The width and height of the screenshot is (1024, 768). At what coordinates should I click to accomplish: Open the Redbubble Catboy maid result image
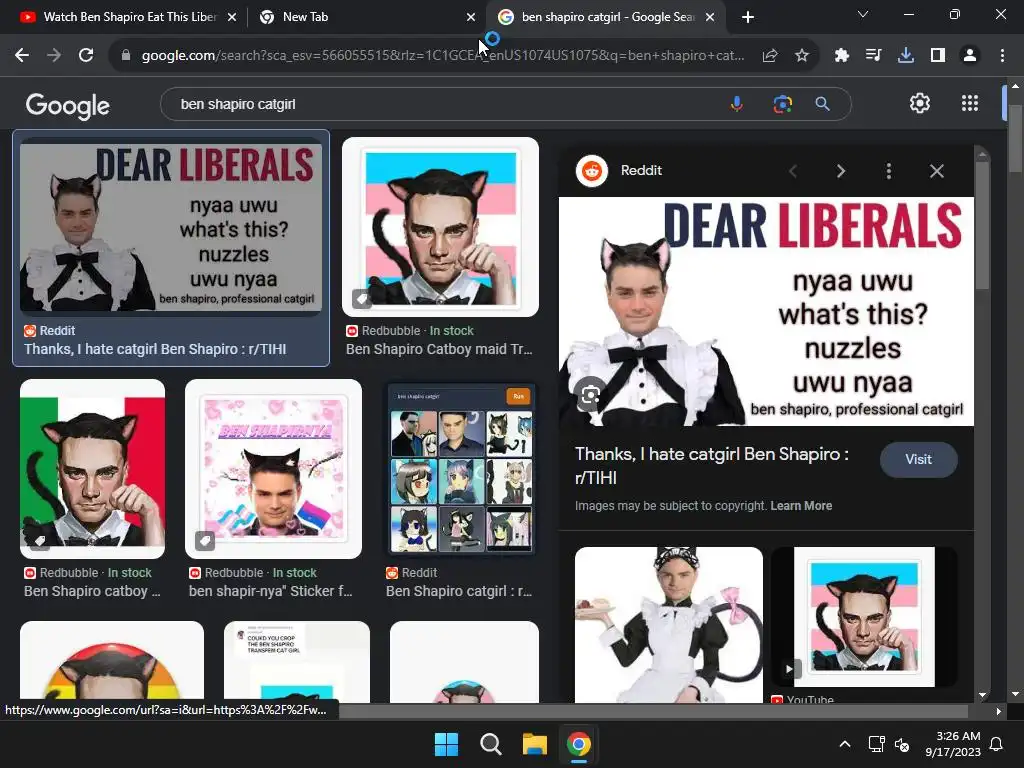click(x=440, y=227)
